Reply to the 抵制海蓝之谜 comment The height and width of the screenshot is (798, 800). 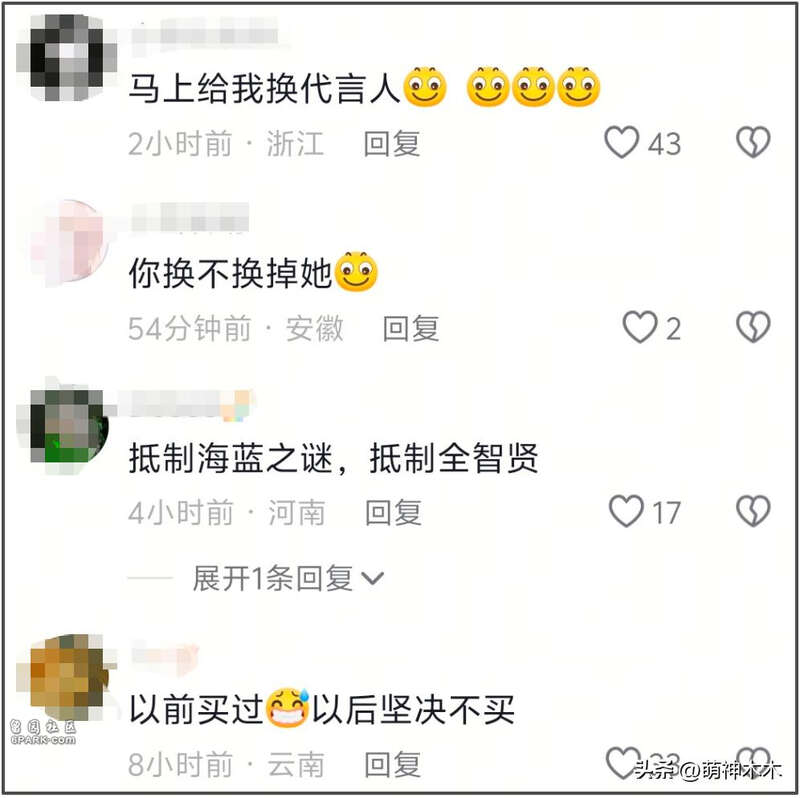tap(393, 512)
